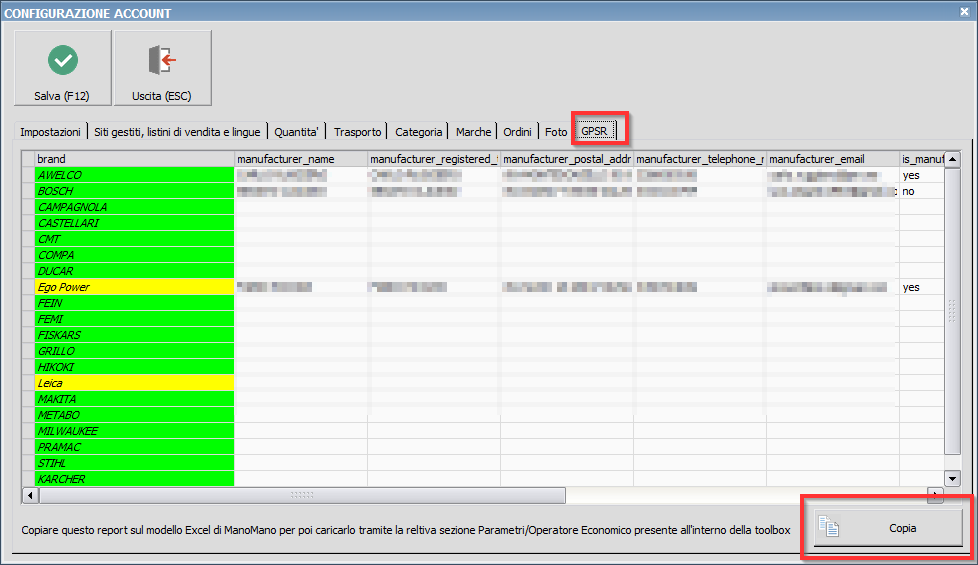Select the FISKARS brand row
This screenshot has height=565, width=978.
(135, 335)
